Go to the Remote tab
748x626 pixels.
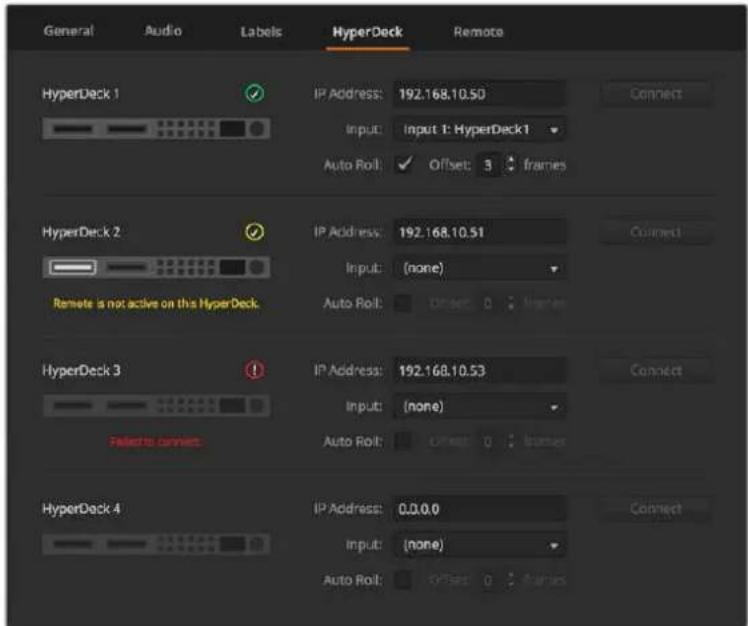(x=478, y=32)
